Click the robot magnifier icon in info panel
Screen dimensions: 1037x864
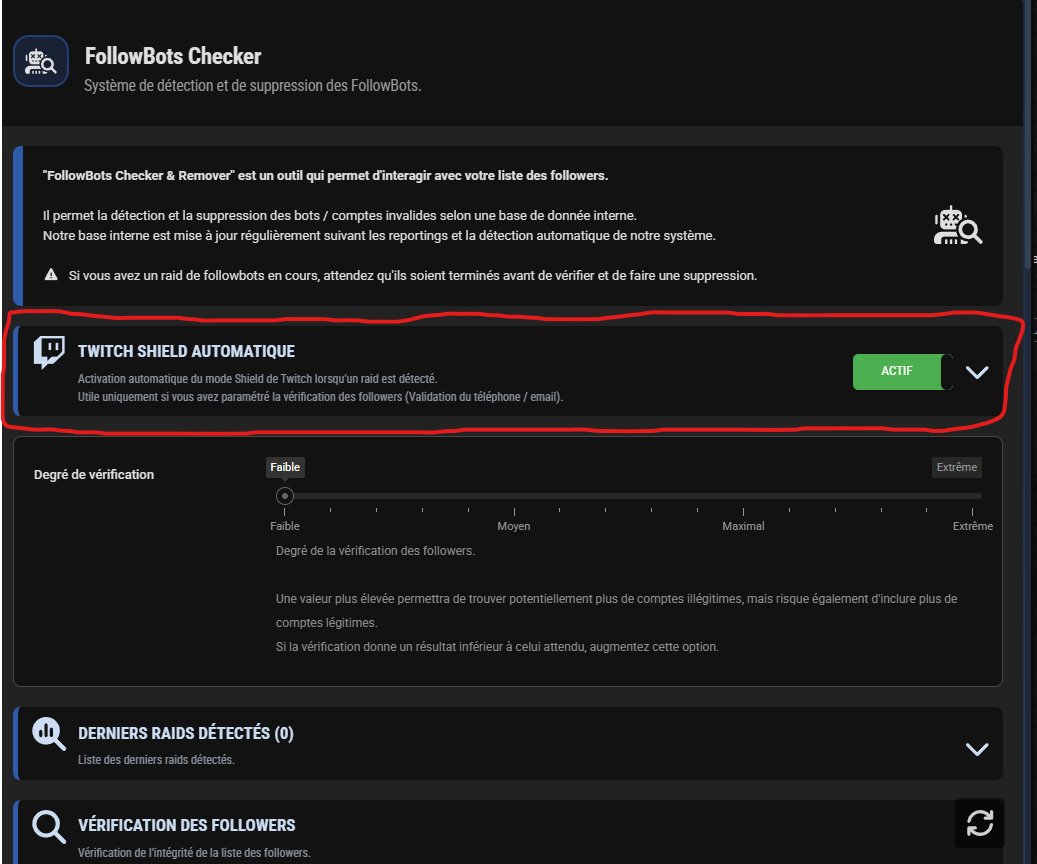click(957, 226)
